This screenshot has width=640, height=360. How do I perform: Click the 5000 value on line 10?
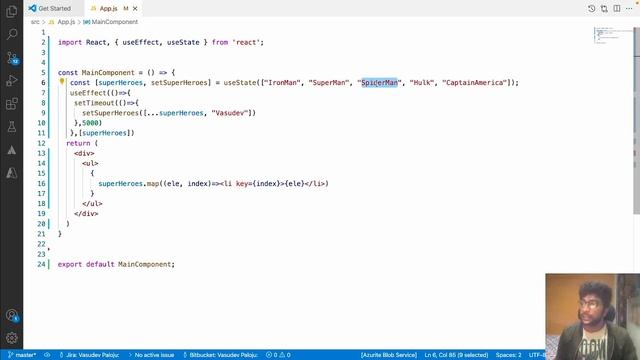coord(90,123)
